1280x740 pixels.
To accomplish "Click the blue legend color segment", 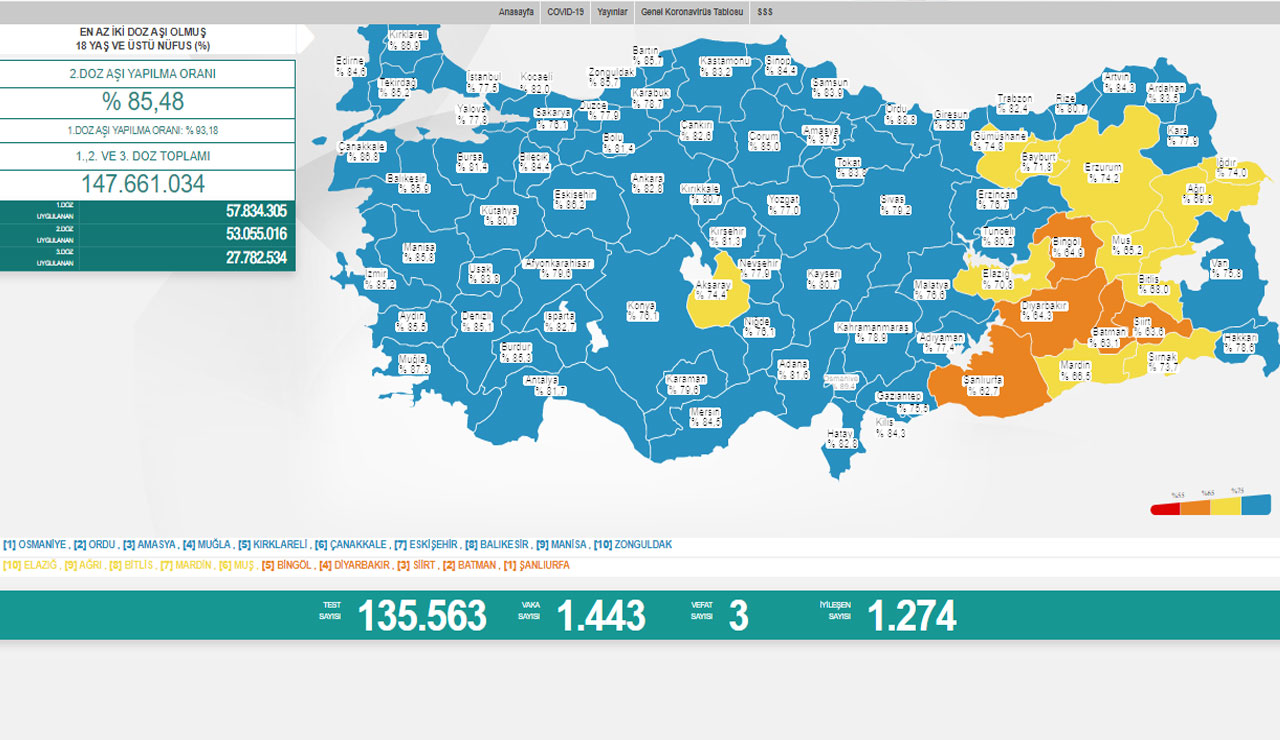I will point(1256,503).
